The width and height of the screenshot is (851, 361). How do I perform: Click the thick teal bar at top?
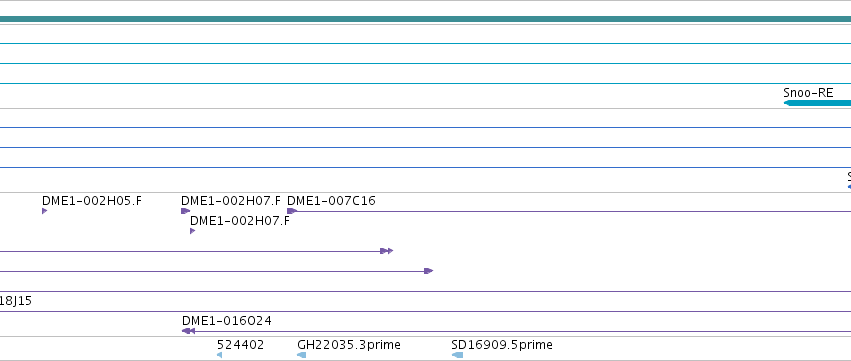[x=426, y=20]
